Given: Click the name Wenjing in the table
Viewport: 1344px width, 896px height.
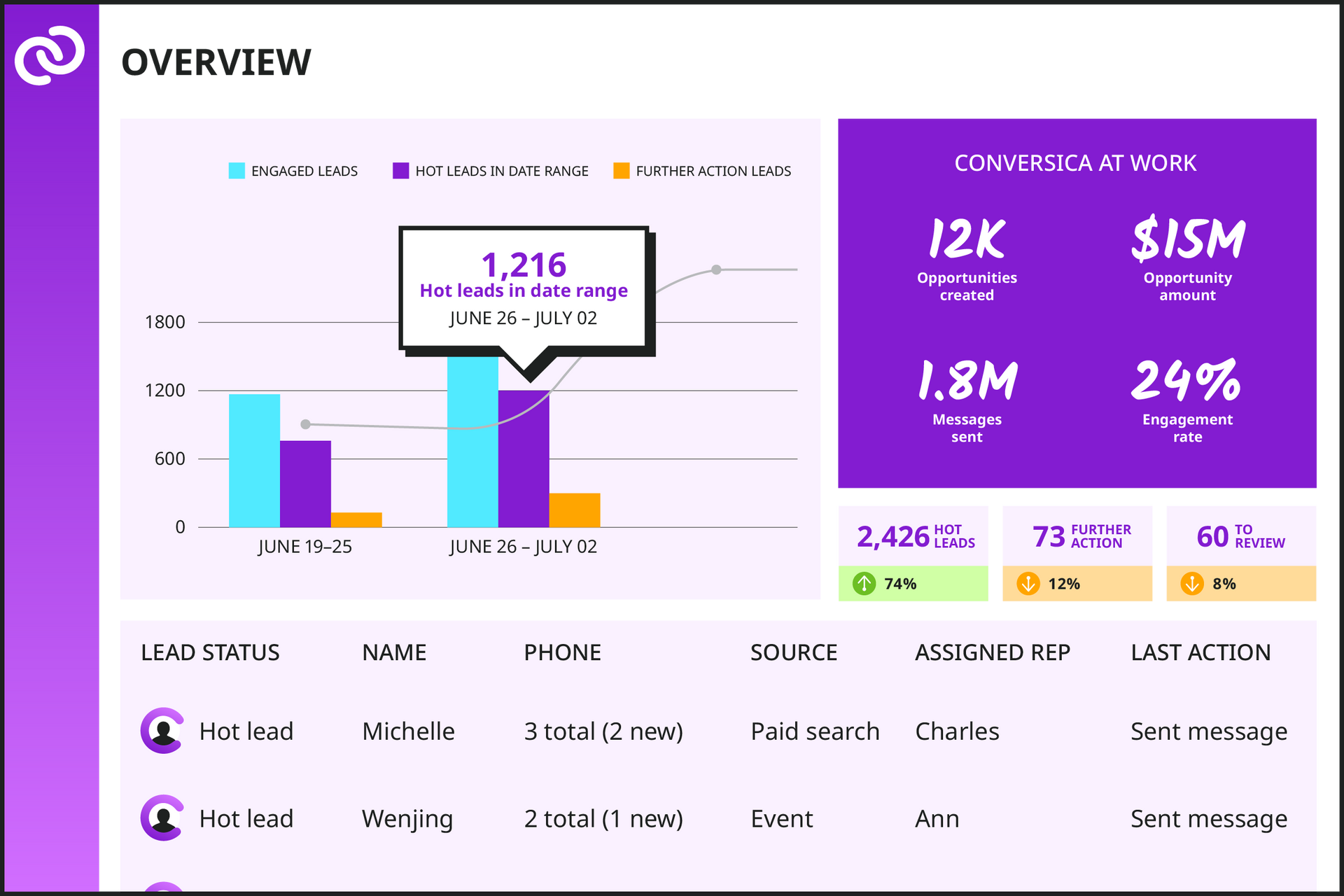Looking at the screenshot, I should (407, 820).
